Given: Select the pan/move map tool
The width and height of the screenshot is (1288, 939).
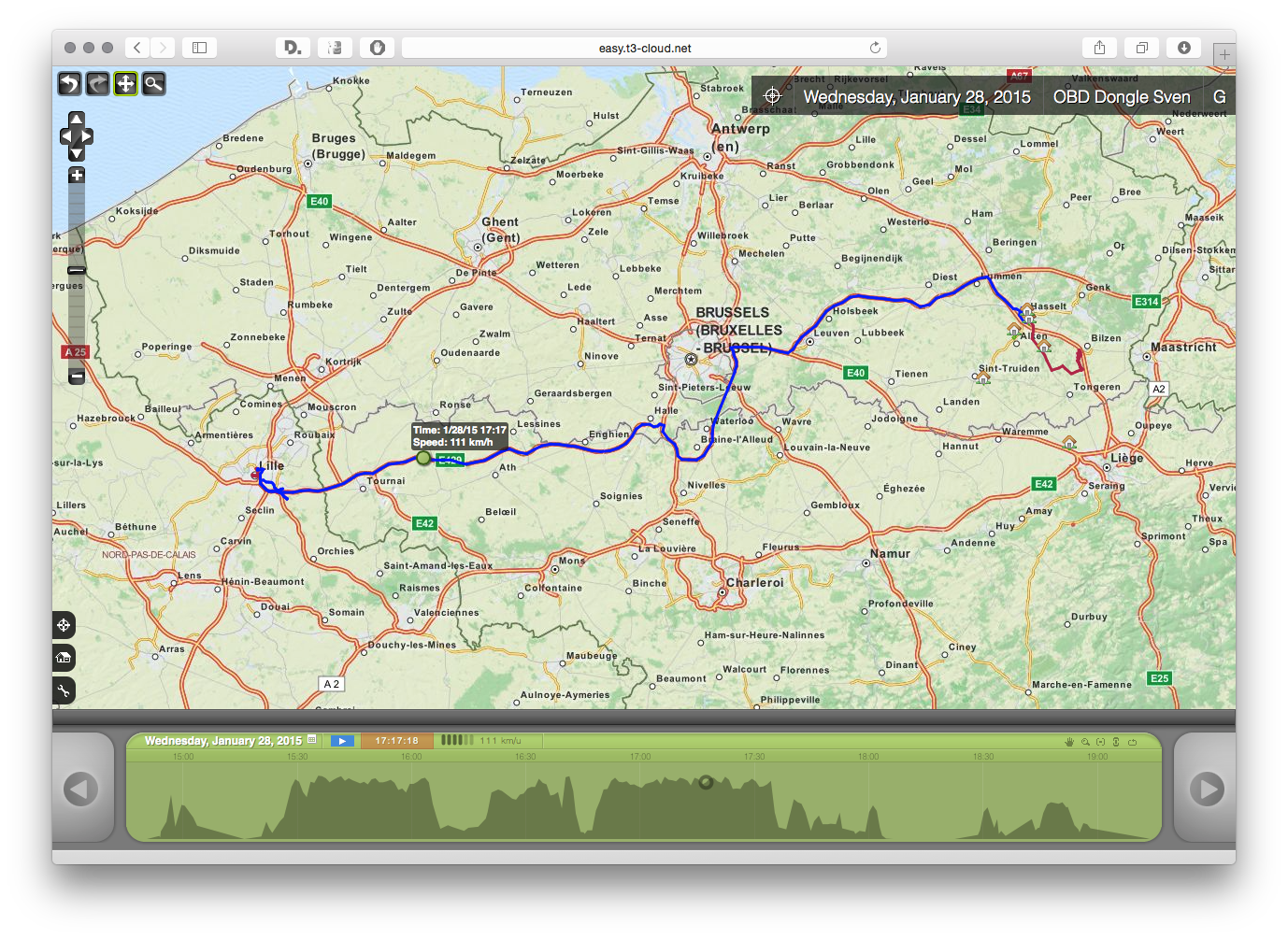Looking at the screenshot, I should point(125,84).
